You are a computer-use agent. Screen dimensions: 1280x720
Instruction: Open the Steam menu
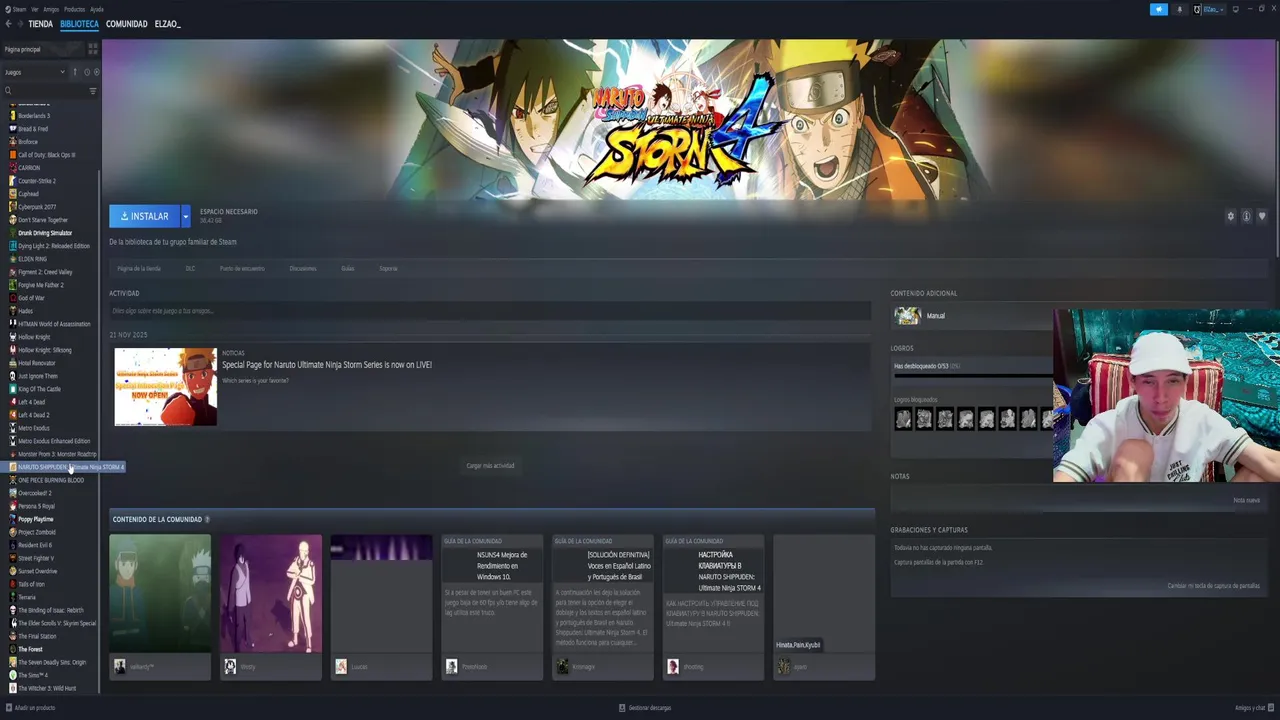coord(17,9)
